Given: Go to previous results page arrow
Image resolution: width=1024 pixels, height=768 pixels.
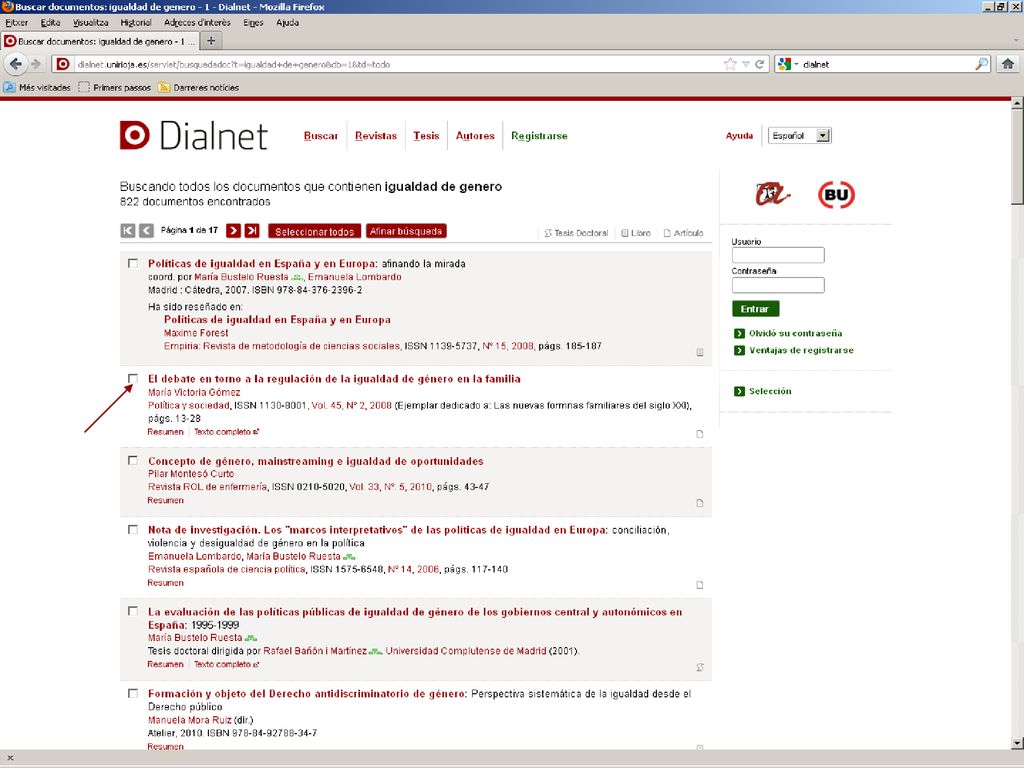Looking at the screenshot, I should (x=146, y=231).
